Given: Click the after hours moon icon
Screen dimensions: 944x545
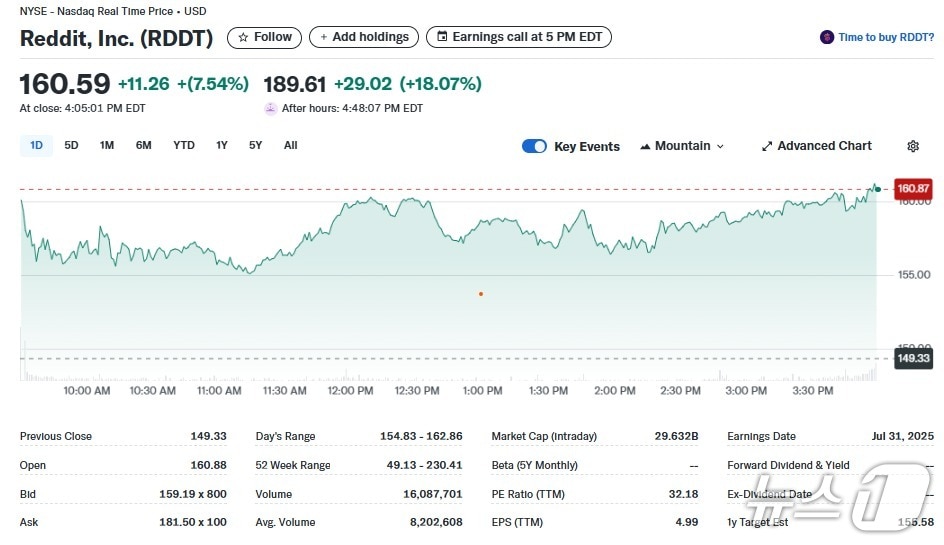Looking at the screenshot, I should click(270, 108).
